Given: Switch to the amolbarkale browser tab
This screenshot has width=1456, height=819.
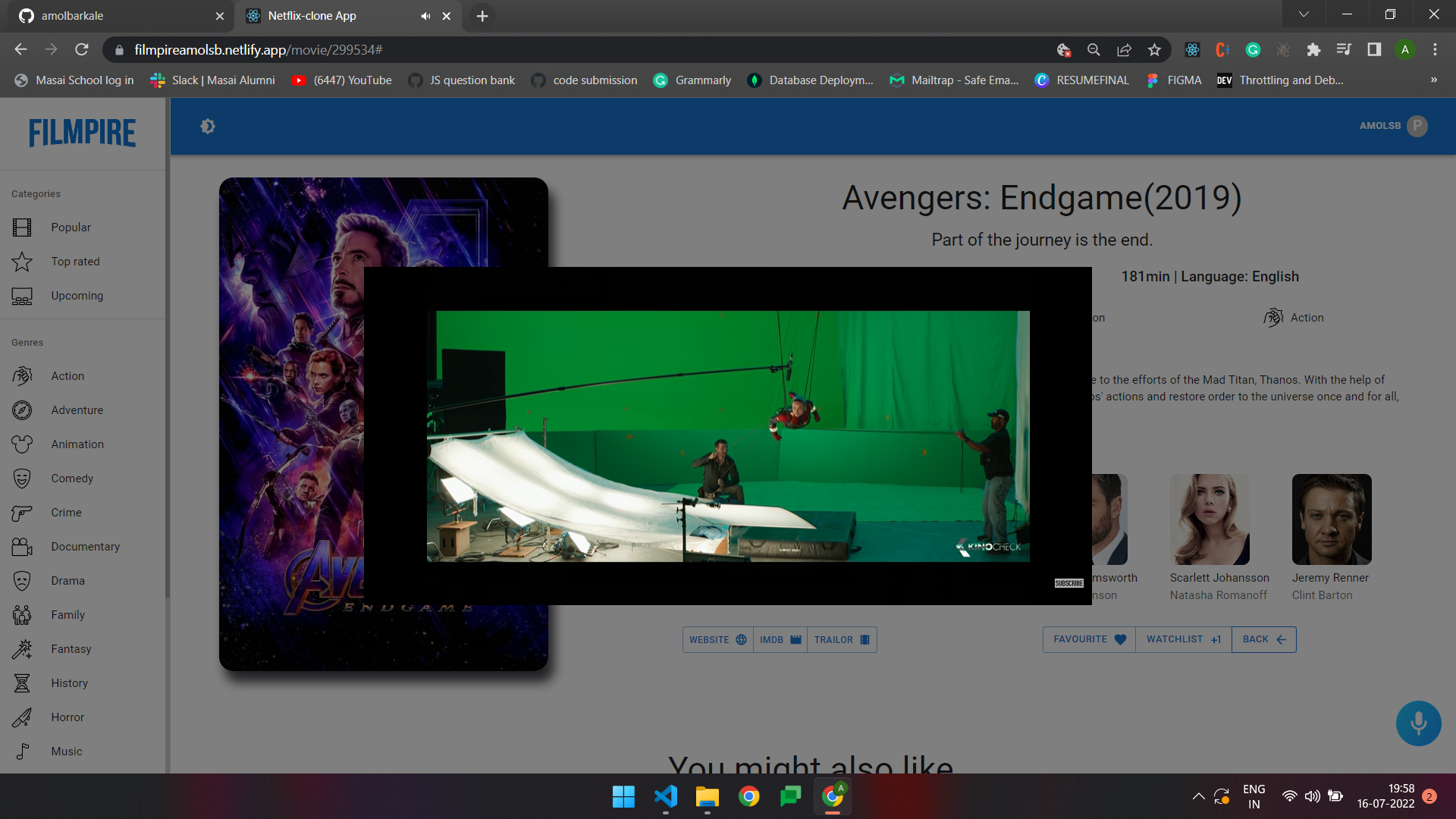Looking at the screenshot, I should point(72,16).
